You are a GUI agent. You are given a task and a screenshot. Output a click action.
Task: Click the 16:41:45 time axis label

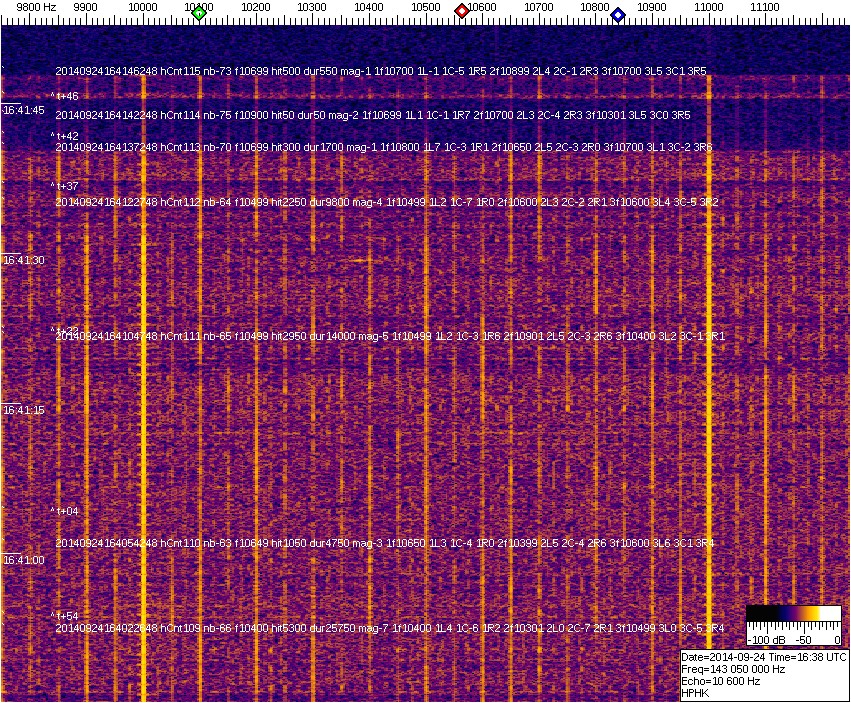24,110
